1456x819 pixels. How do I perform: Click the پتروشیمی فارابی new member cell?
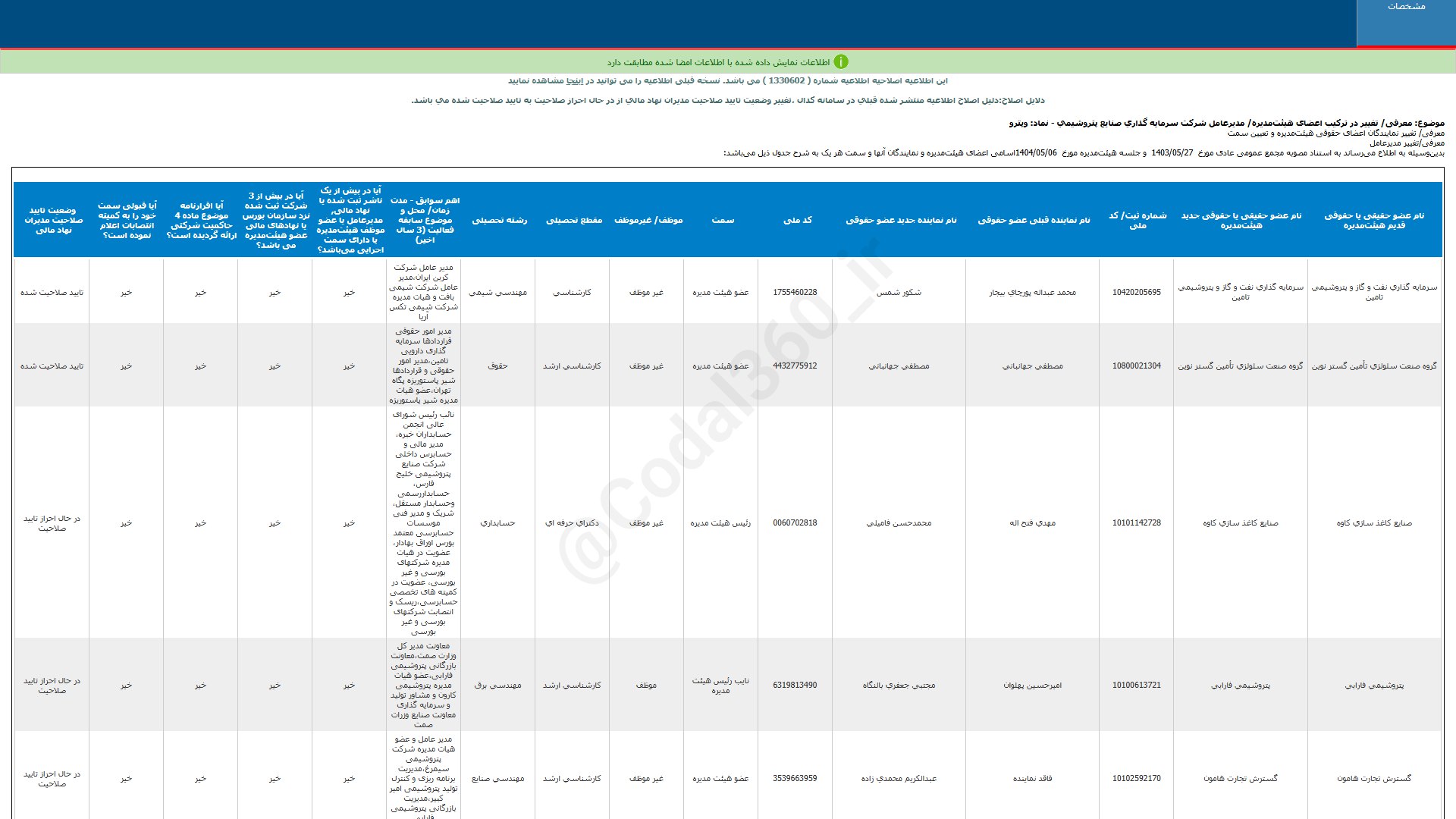tap(1241, 686)
